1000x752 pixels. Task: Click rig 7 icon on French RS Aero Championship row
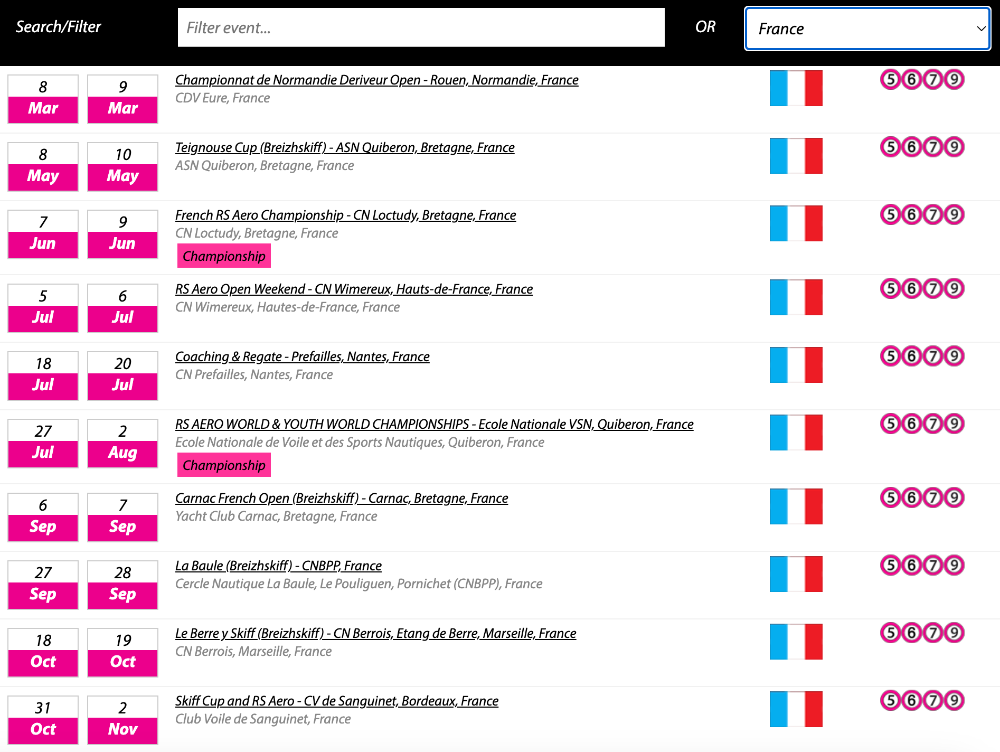933,215
